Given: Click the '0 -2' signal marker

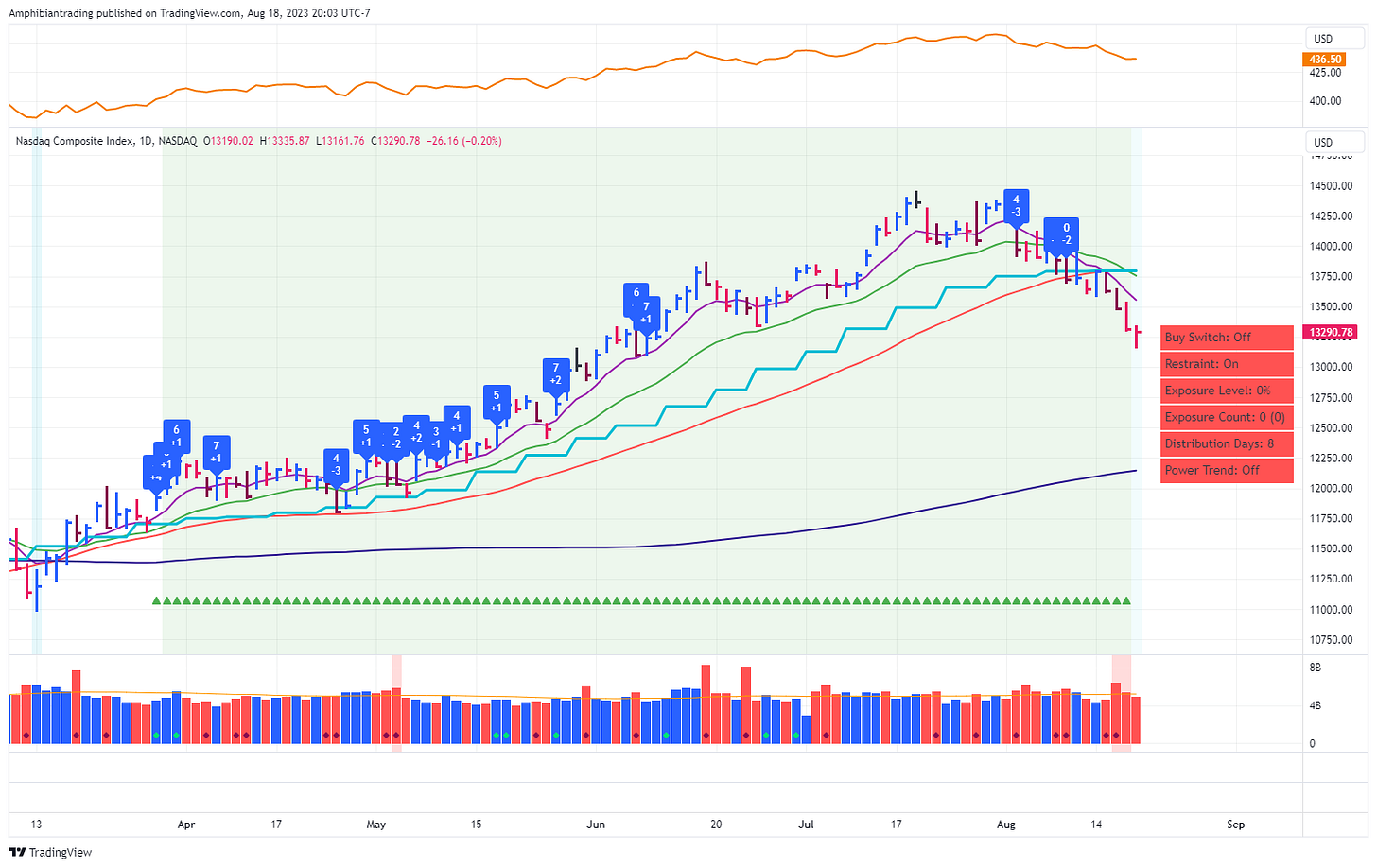Looking at the screenshot, I should click(1066, 234).
